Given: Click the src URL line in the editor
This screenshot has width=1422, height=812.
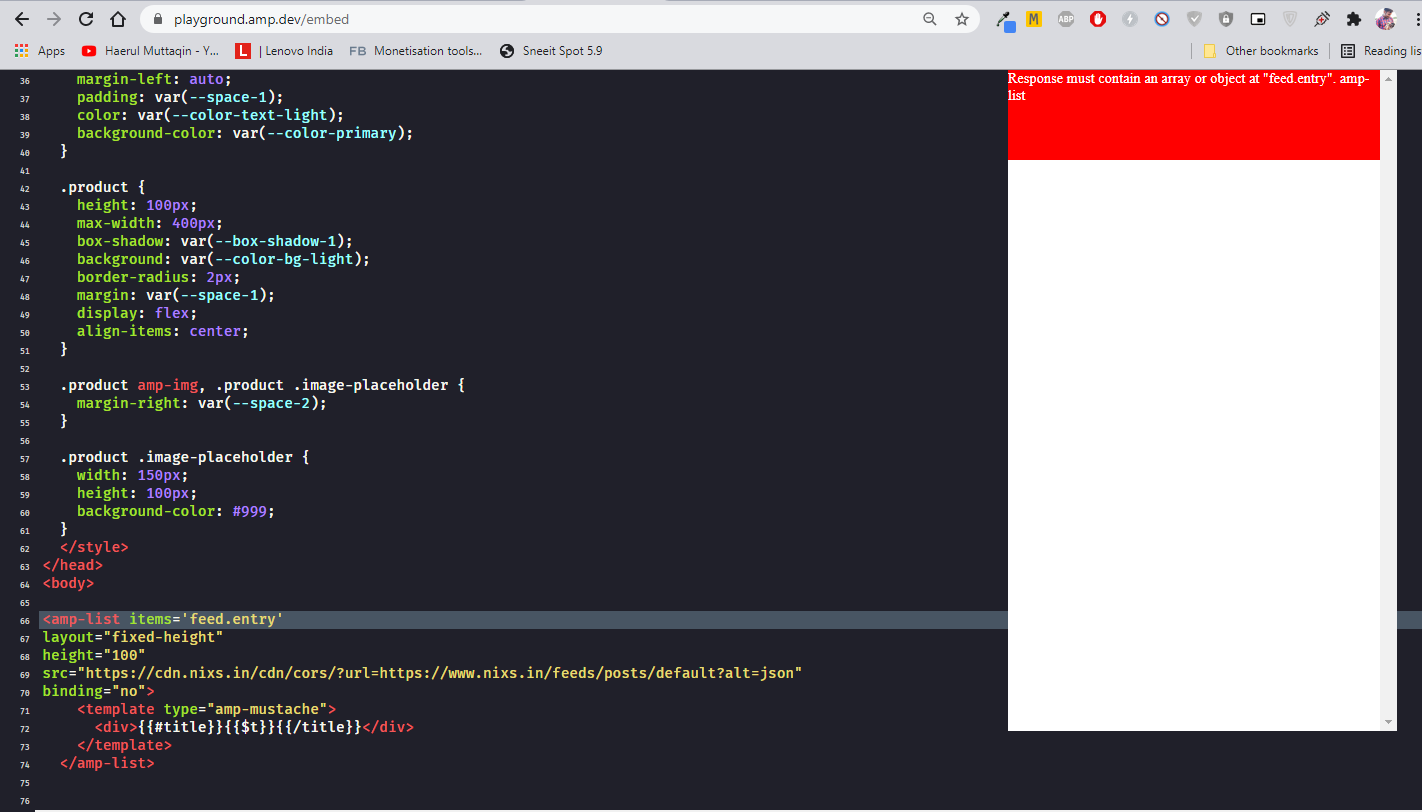Looking at the screenshot, I should pyautogui.click(x=422, y=673).
